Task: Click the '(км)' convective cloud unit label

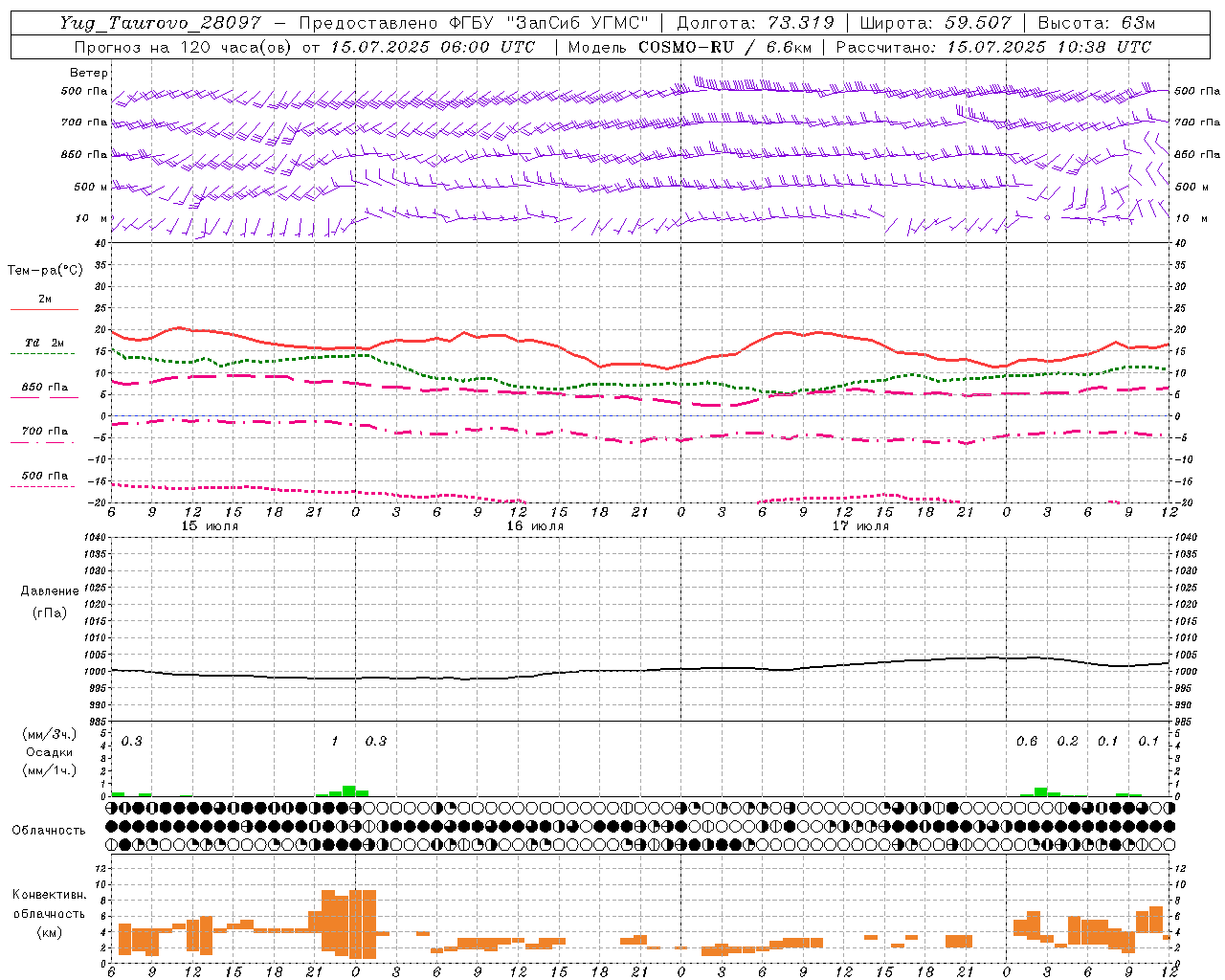Action: [x=50, y=932]
